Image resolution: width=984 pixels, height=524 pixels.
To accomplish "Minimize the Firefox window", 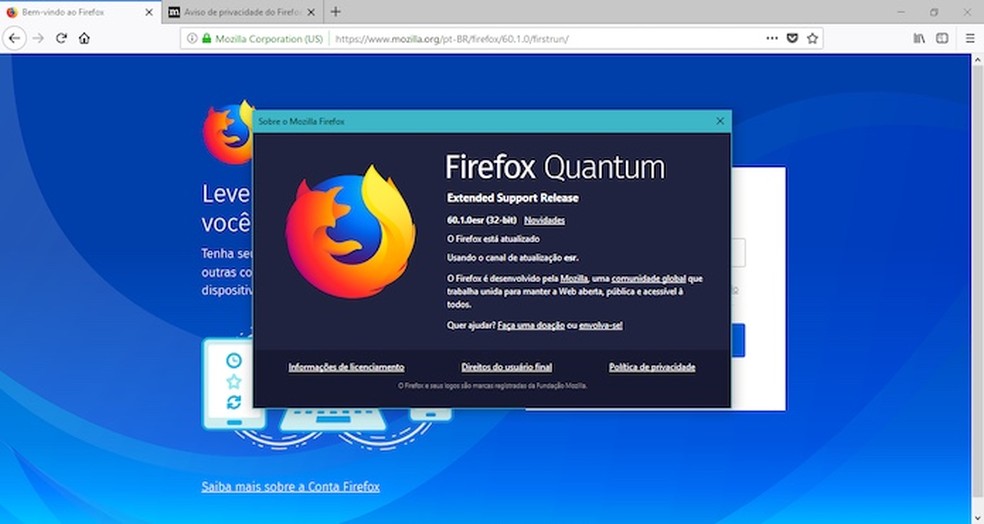I will (x=901, y=12).
